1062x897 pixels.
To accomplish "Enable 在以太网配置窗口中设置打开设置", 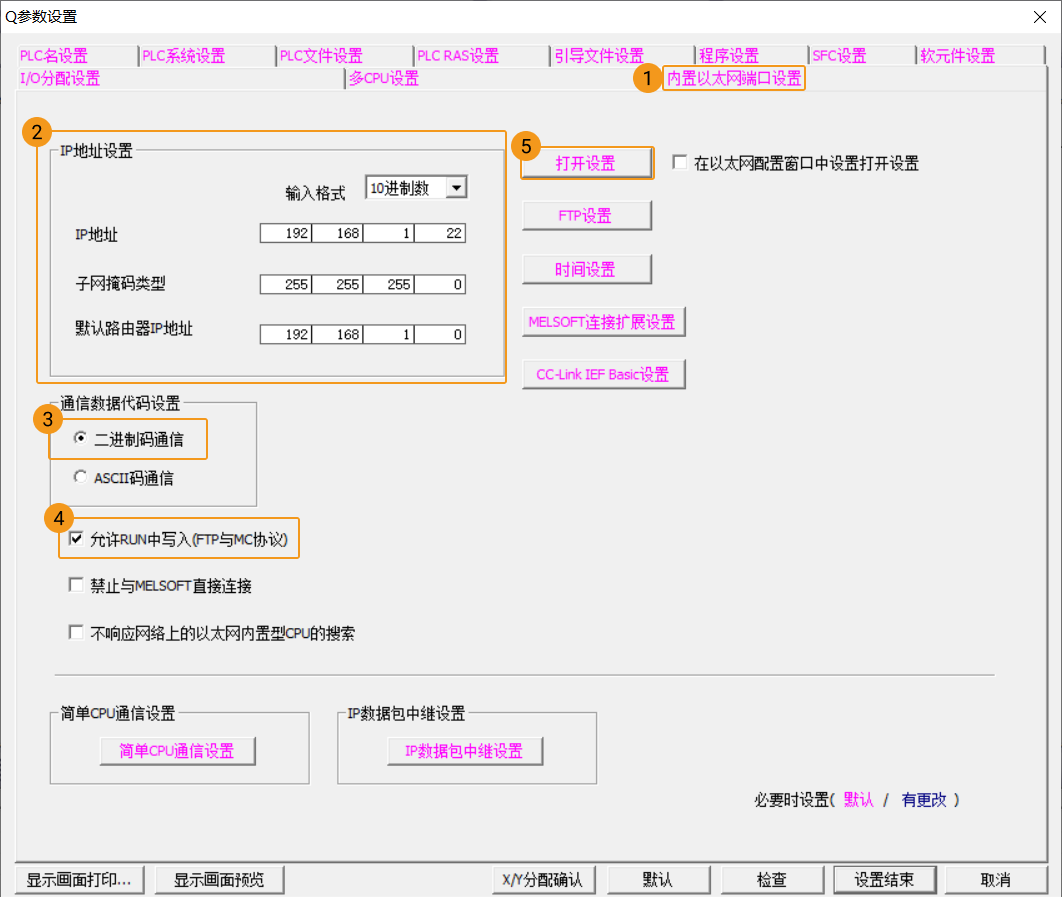I will click(x=677, y=163).
